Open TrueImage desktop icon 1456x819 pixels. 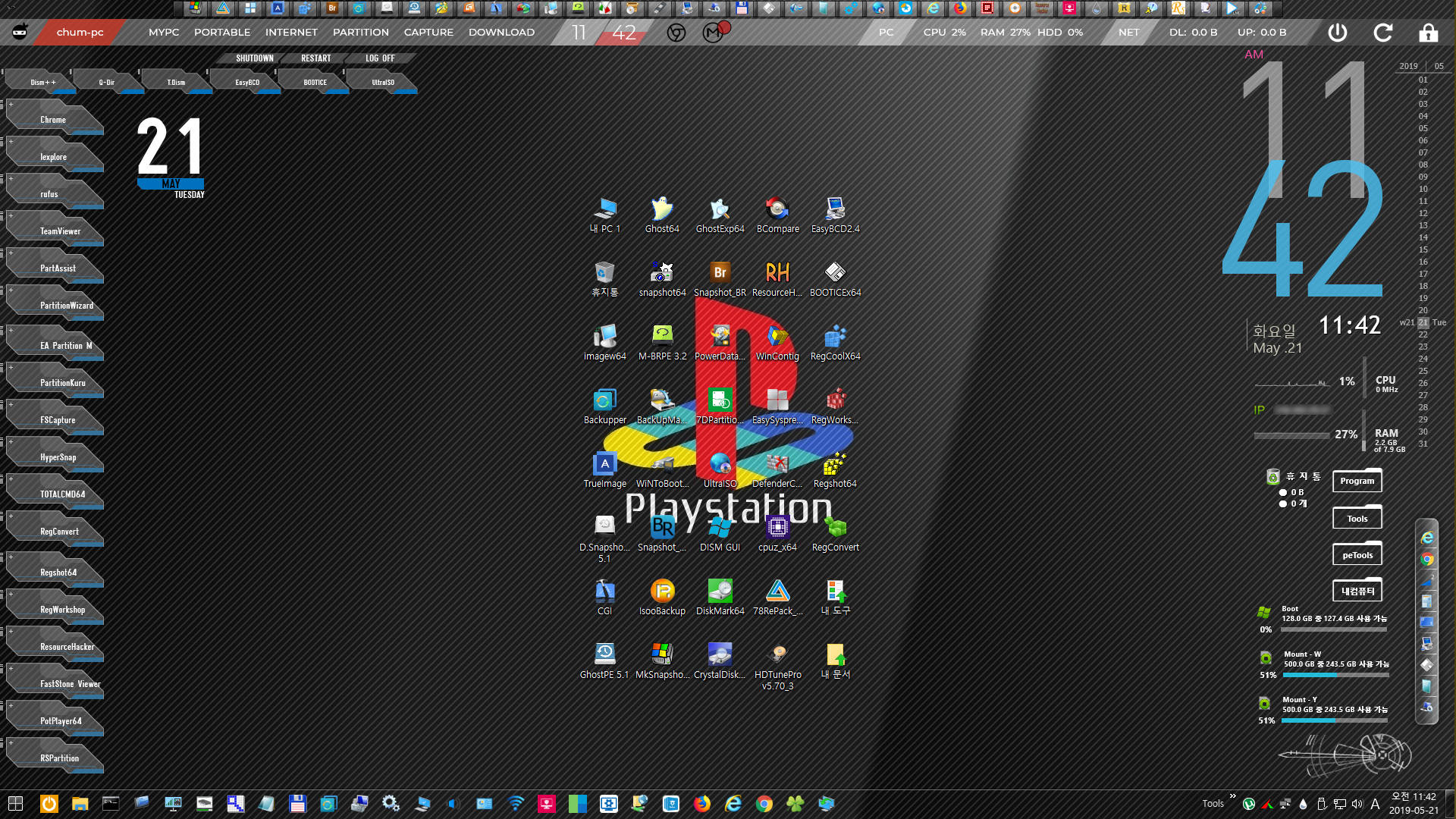pyautogui.click(x=604, y=469)
